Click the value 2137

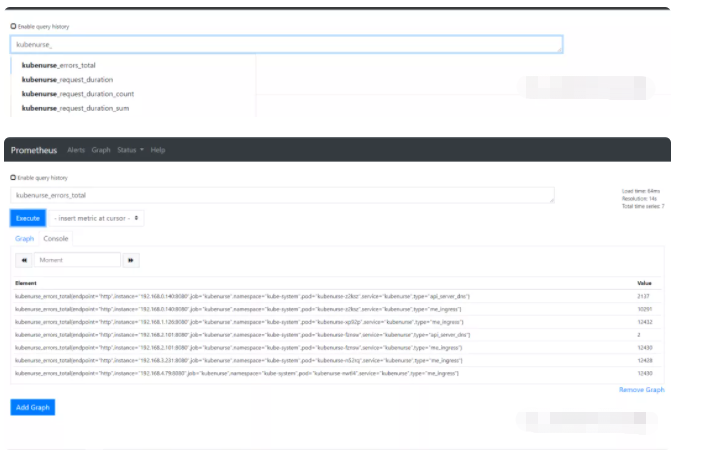click(x=643, y=296)
